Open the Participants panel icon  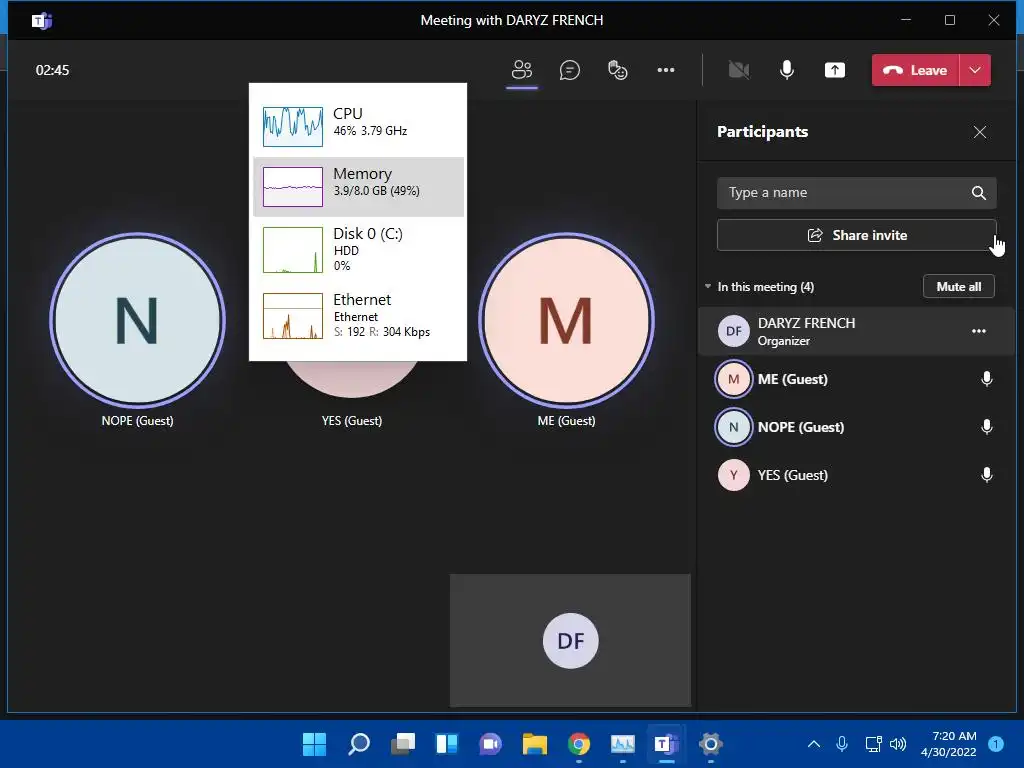pos(522,70)
